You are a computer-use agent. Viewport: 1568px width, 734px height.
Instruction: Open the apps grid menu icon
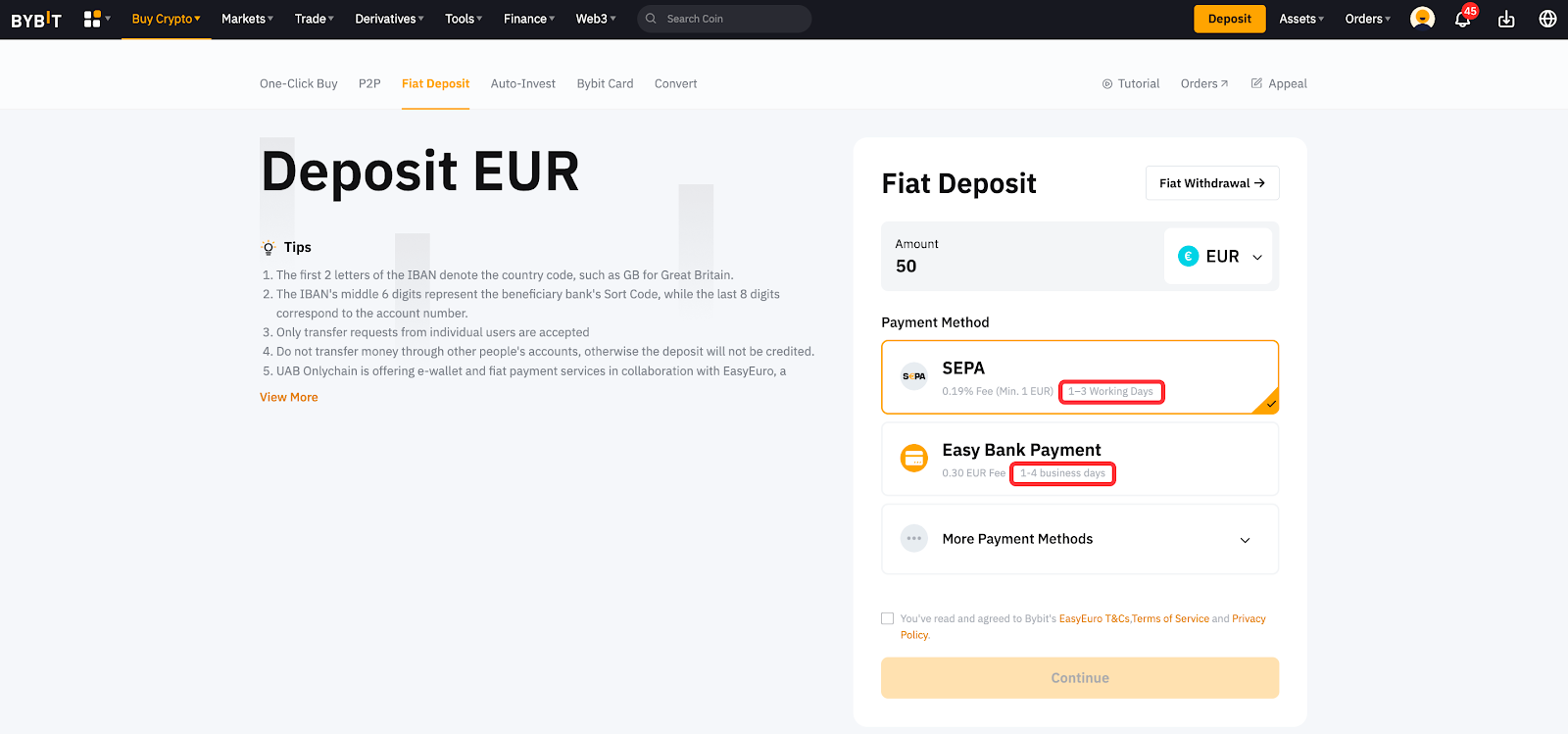point(93,19)
